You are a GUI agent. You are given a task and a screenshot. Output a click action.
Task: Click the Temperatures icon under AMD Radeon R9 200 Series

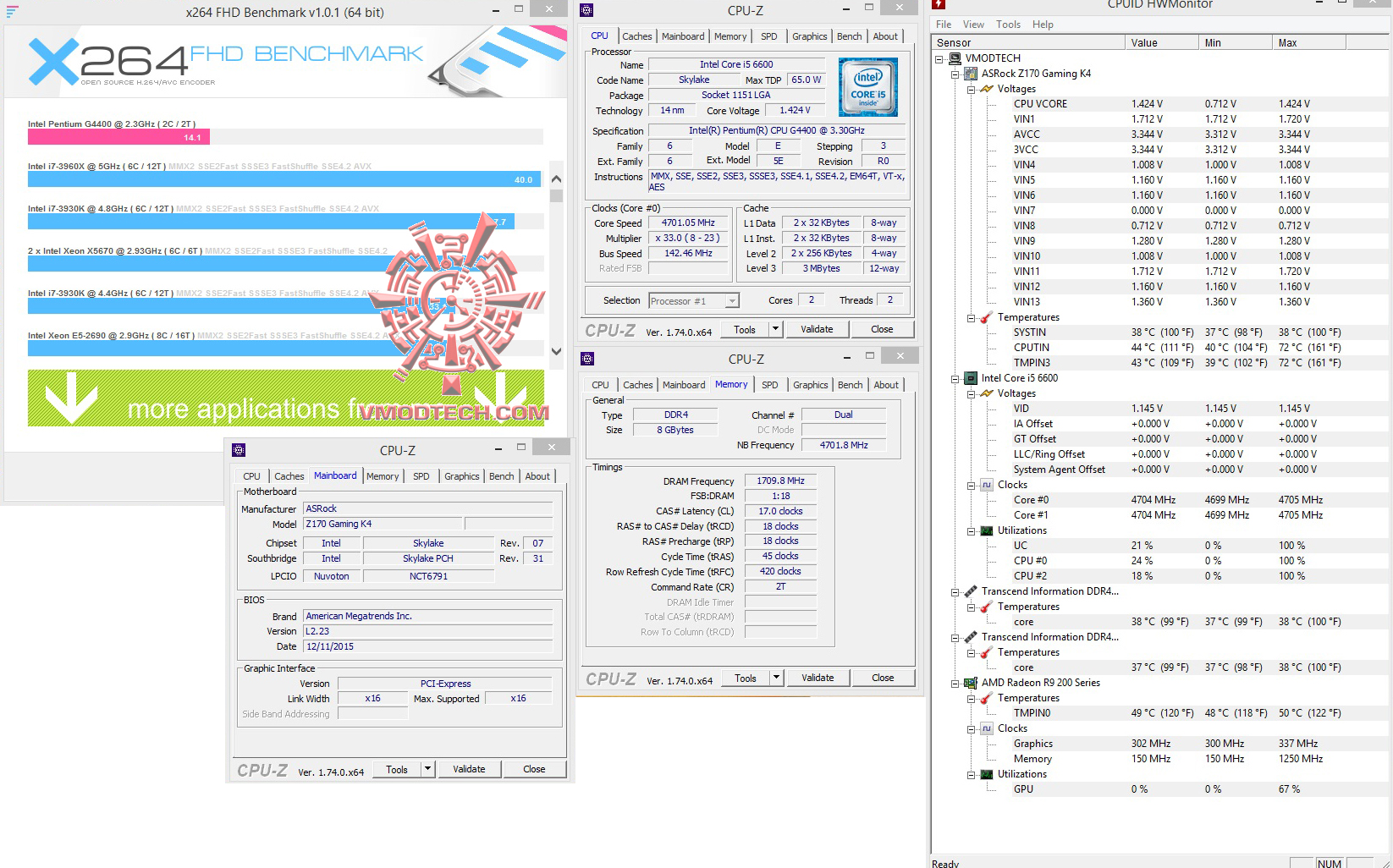click(987, 698)
